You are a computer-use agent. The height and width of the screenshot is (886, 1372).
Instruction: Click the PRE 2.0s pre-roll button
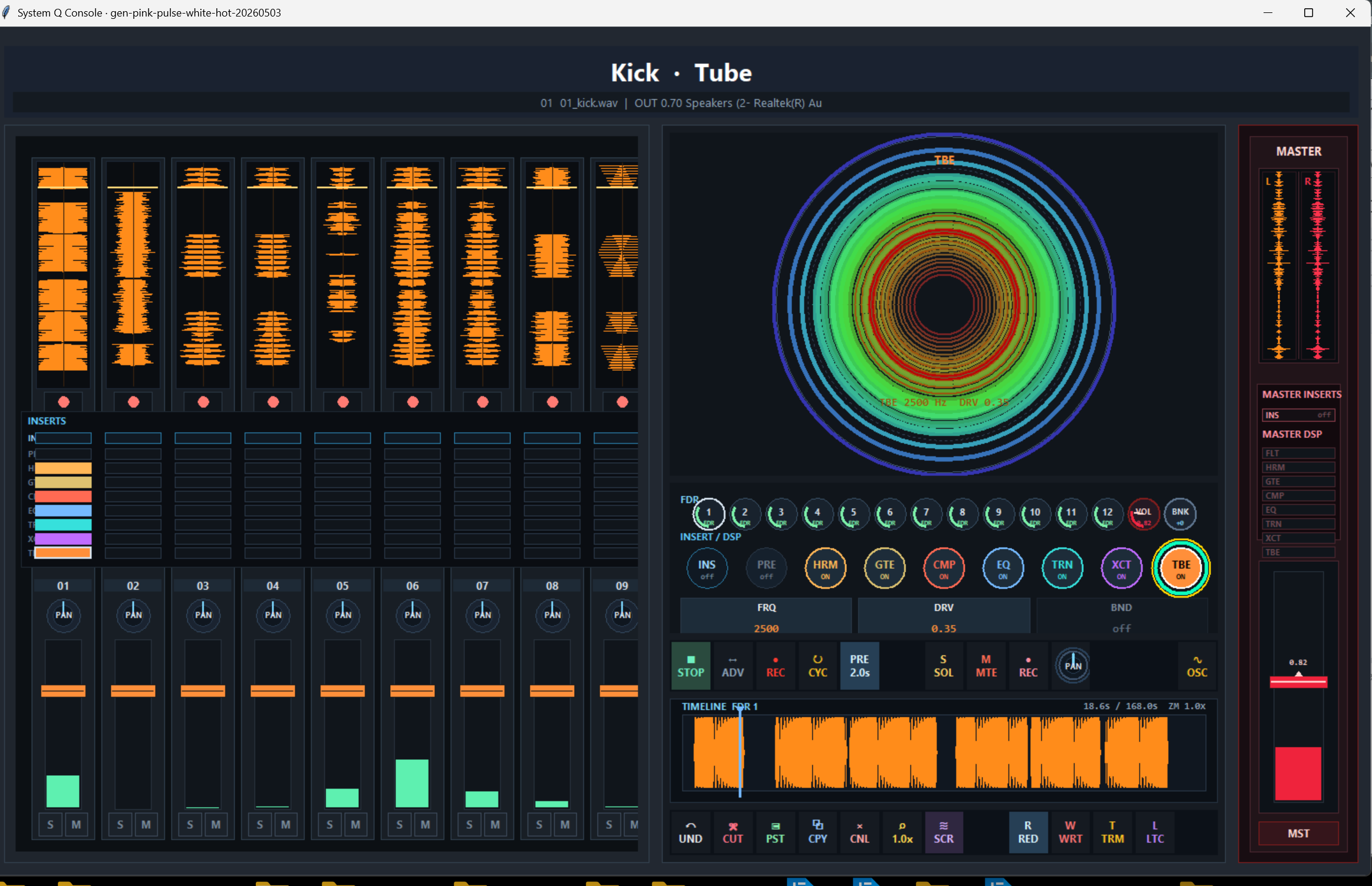point(859,666)
